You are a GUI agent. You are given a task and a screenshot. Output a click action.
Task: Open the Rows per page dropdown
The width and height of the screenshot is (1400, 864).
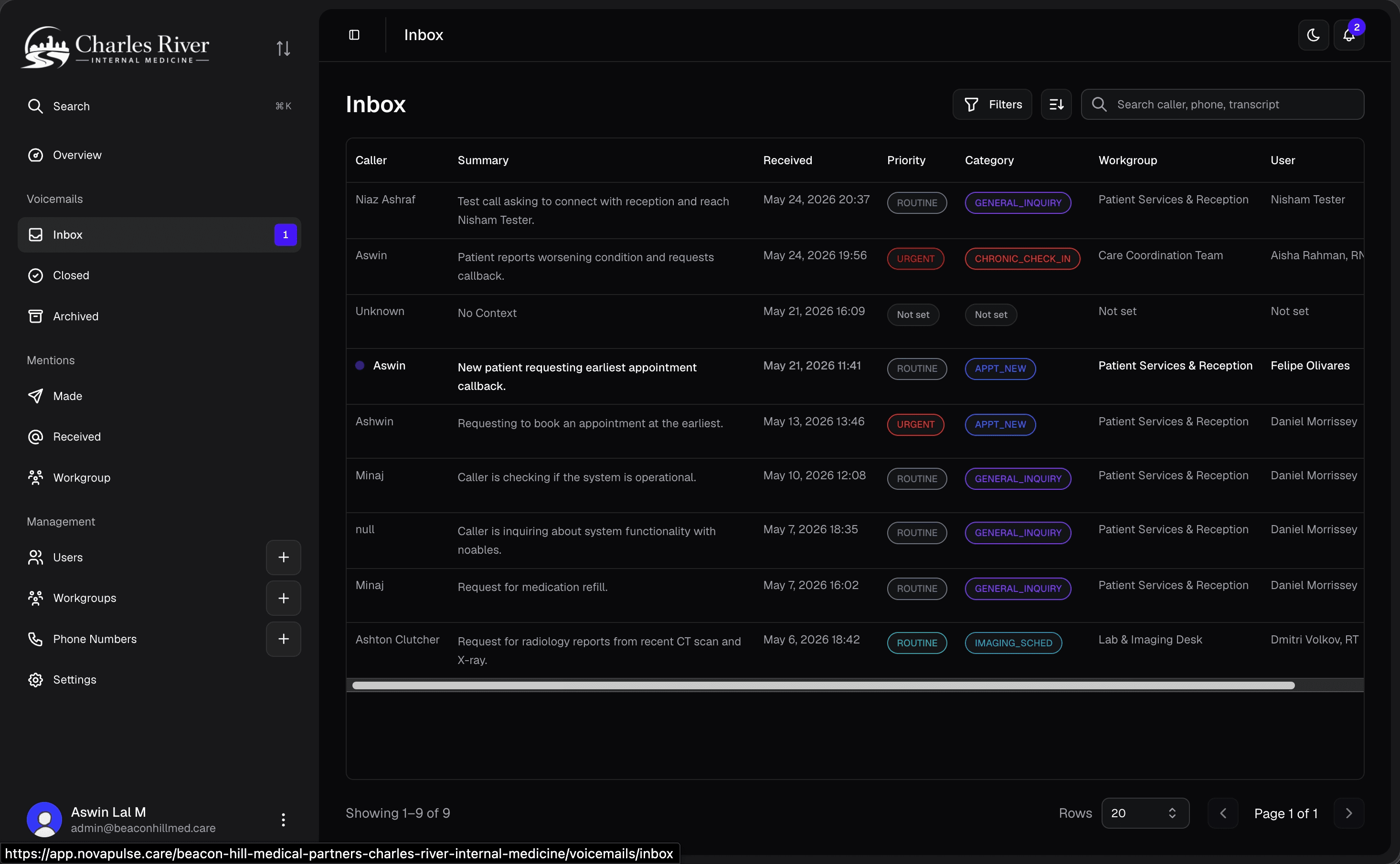[1145, 812]
